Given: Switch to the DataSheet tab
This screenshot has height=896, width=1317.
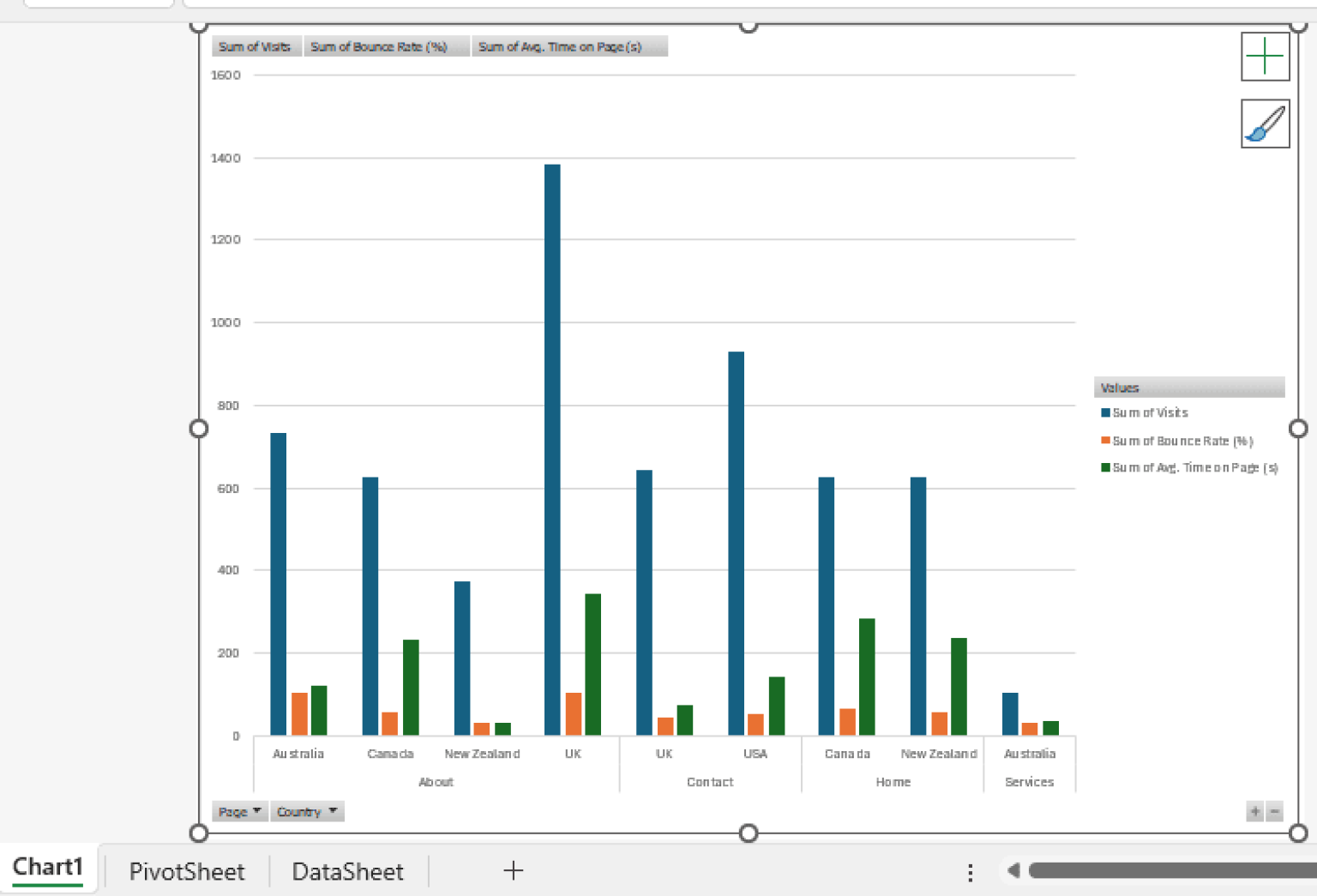Looking at the screenshot, I should point(347,871).
